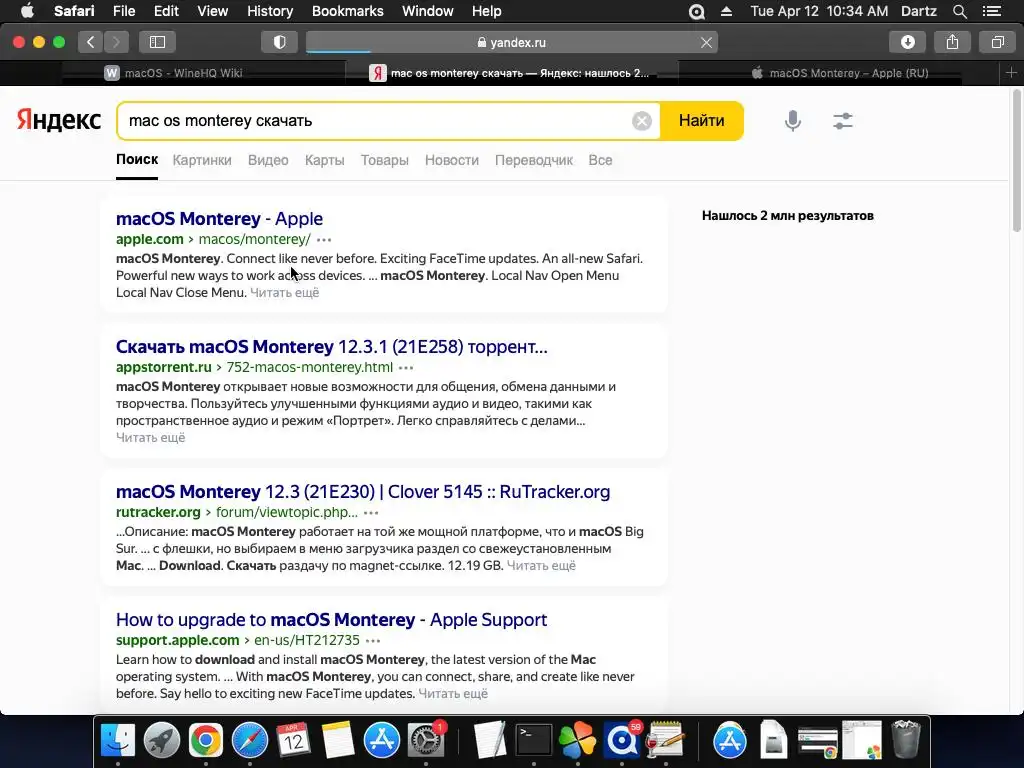Open options dots for support.apple.com result

373,641
